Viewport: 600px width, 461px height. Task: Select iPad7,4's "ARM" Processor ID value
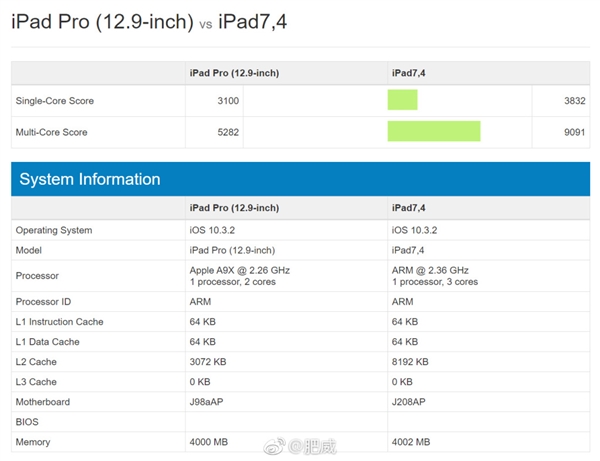click(402, 302)
